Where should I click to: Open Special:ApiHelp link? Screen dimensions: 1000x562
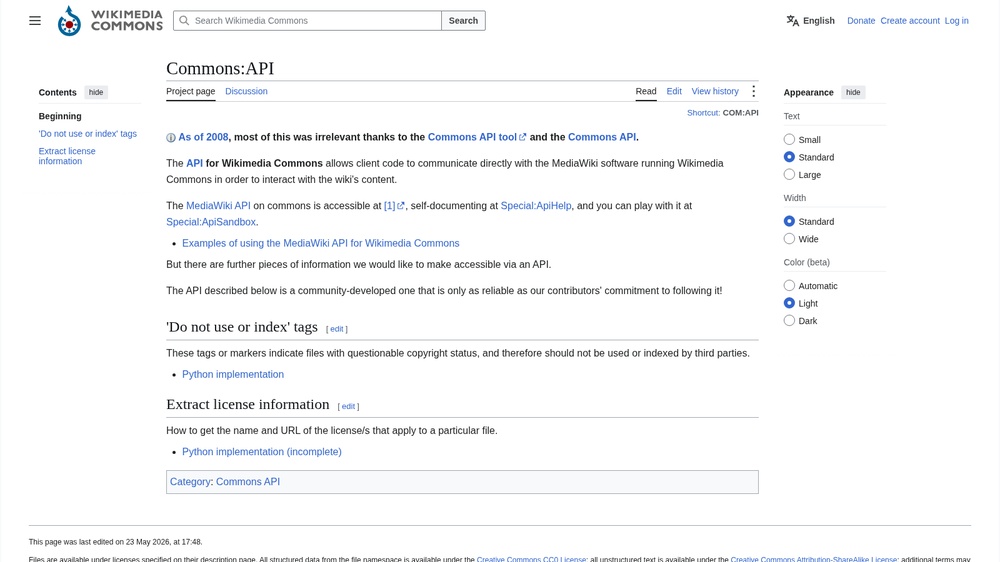point(536,205)
